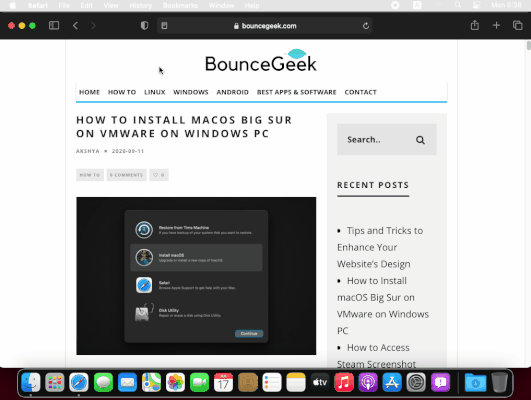Viewport: 531px width, 400px height.
Task: Open the Help menu
Action: [252, 5]
